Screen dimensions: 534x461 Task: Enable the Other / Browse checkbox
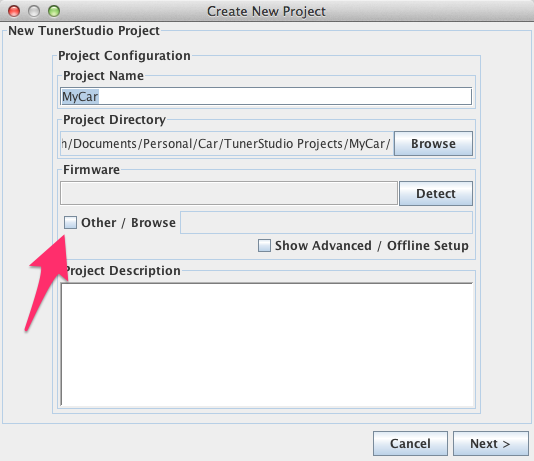point(70,223)
